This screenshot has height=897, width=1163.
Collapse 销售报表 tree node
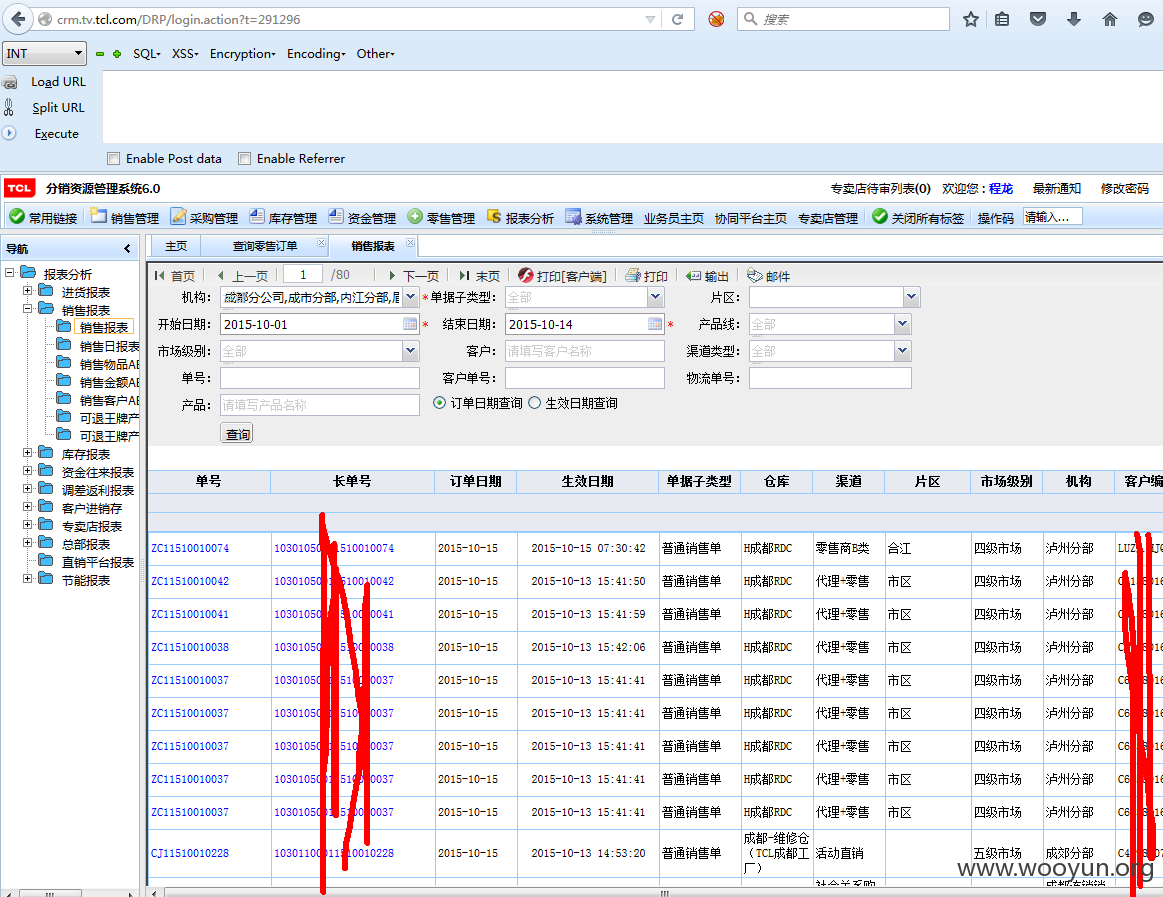point(27,308)
